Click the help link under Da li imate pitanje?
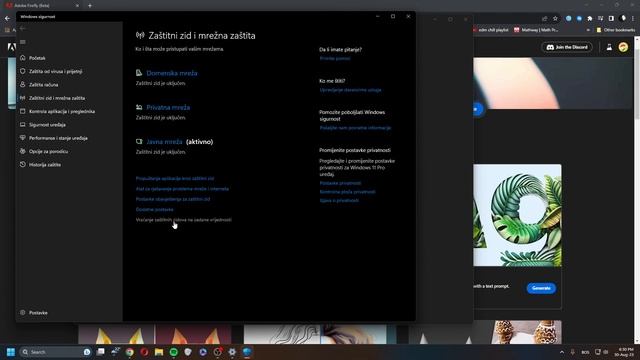The height and width of the screenshot is (360, 640). [x=335, y=58]
